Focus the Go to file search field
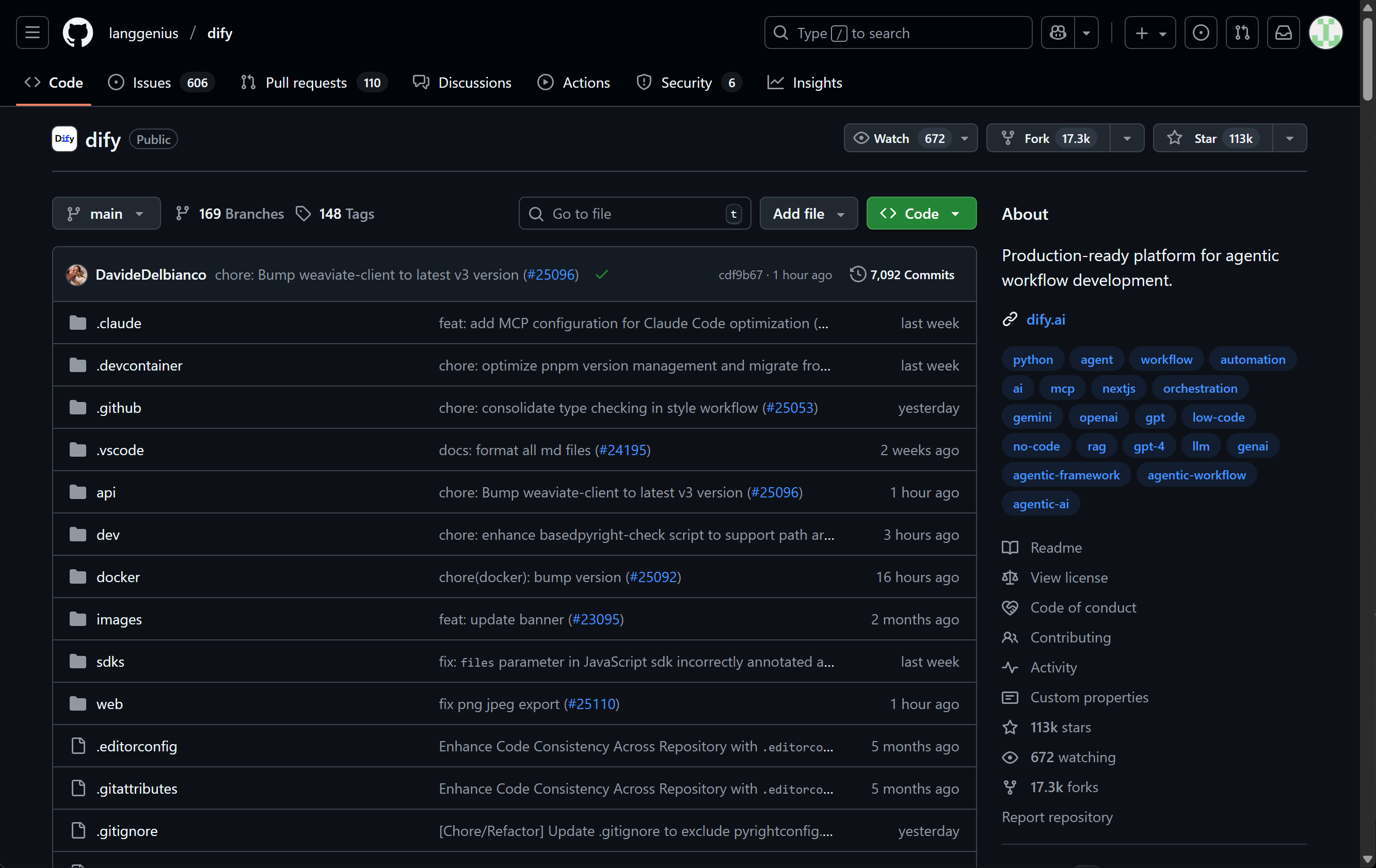Viewport: 1376px width, 868px height. 635,213
